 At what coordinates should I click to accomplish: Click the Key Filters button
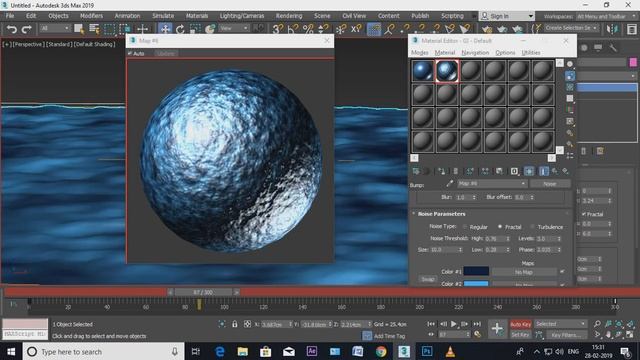[x=566, y=335]
